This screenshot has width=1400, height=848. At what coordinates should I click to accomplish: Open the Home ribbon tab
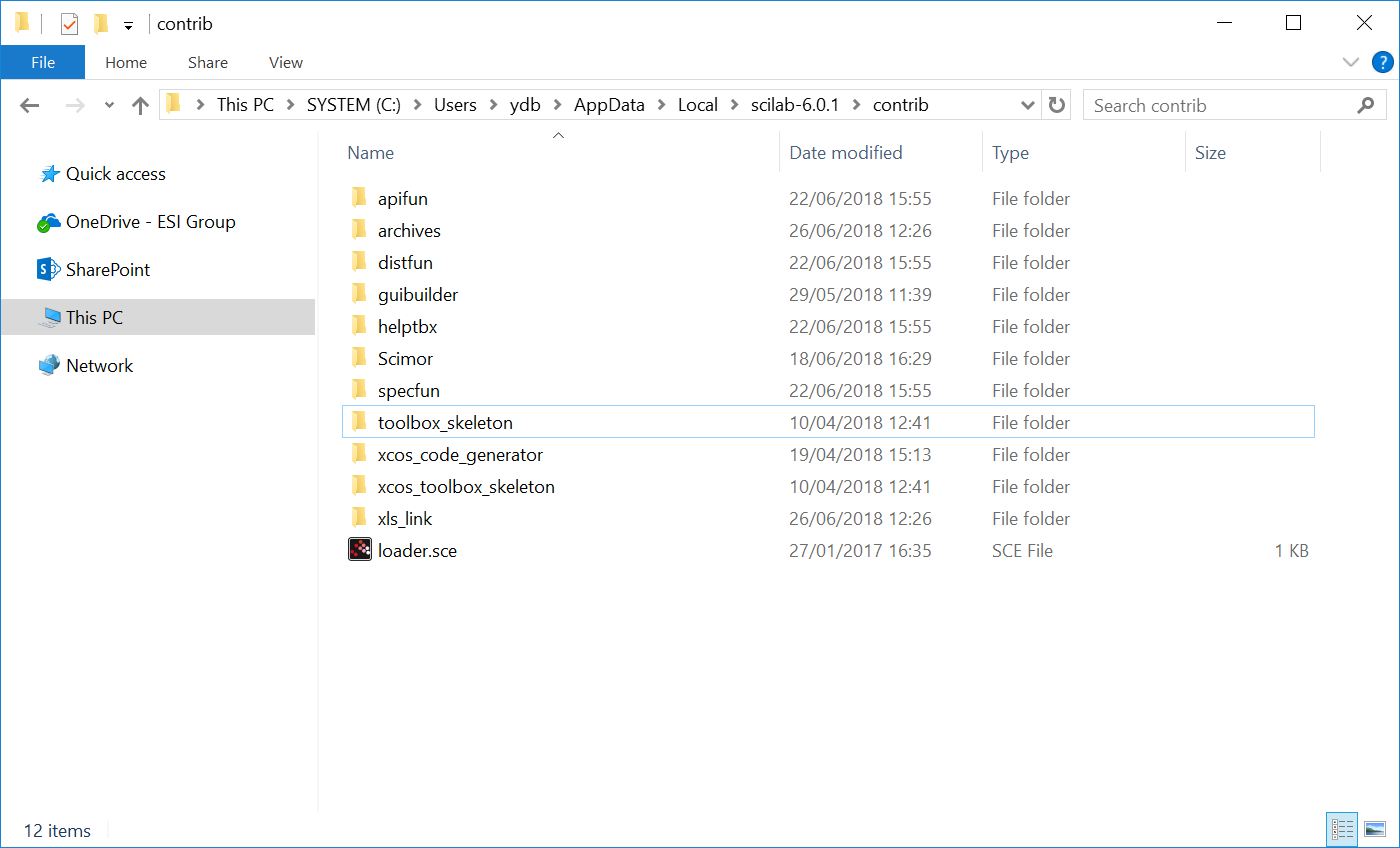[126, 62]
